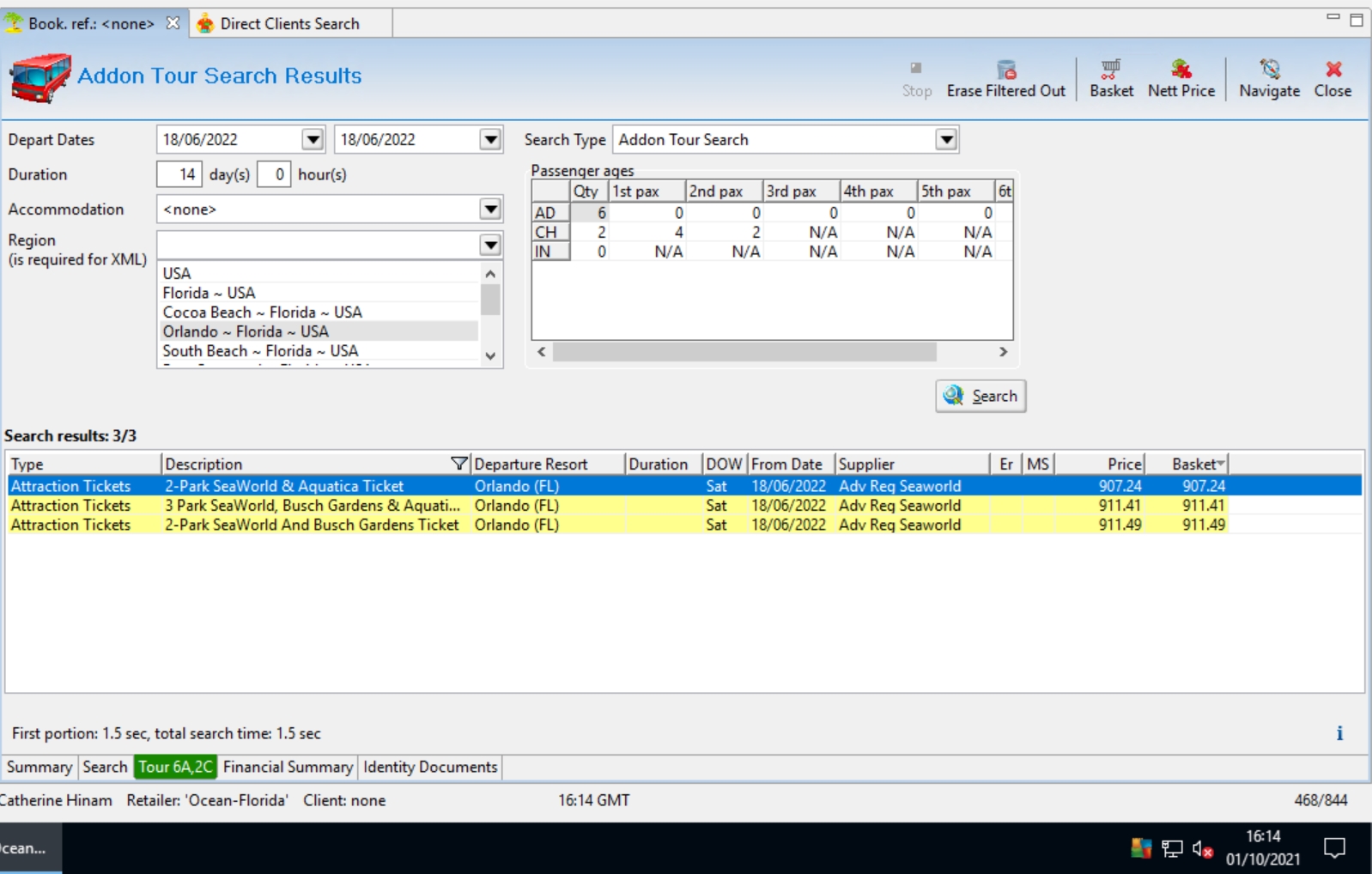Expand the Region dropdown
Screen dimensions: 1372x874
point(490,245)
